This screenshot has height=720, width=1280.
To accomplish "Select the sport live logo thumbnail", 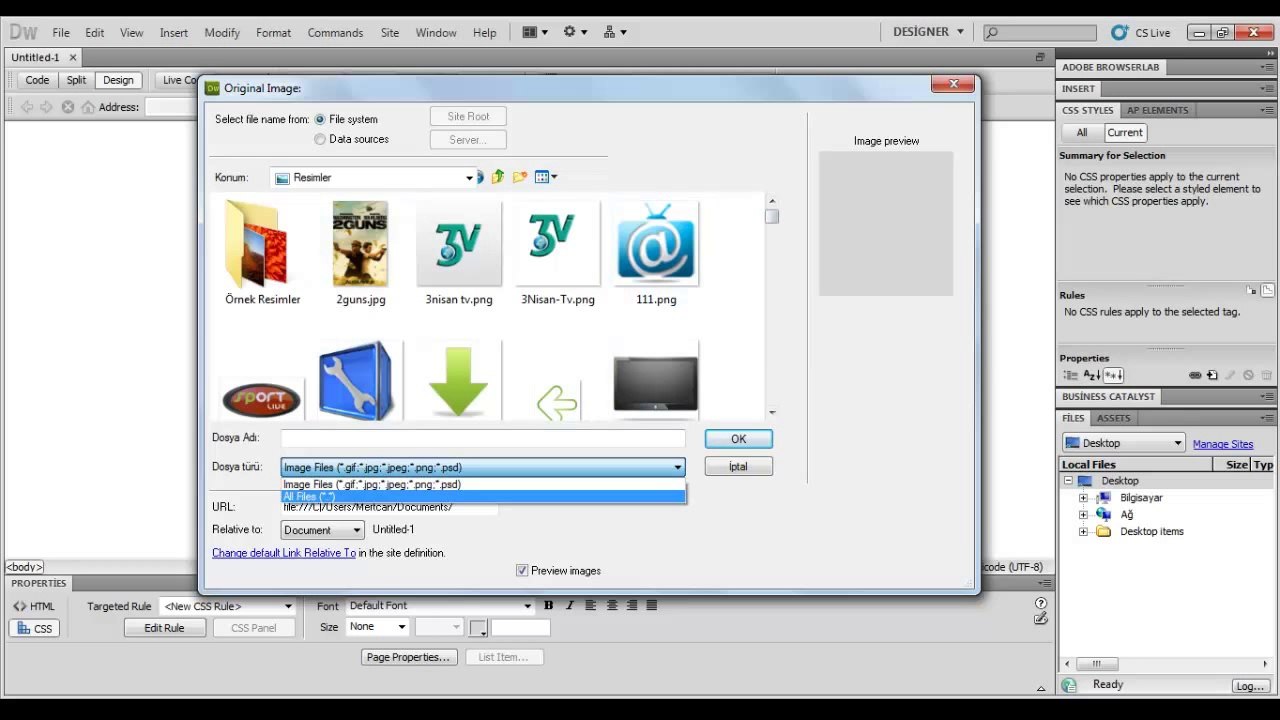I will [261, 399].
